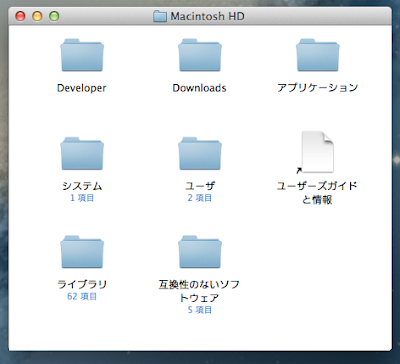This screenshot has width=400, height=364.
Task: Click the 5 項目 item count text
Action: (x=200, y=310)
